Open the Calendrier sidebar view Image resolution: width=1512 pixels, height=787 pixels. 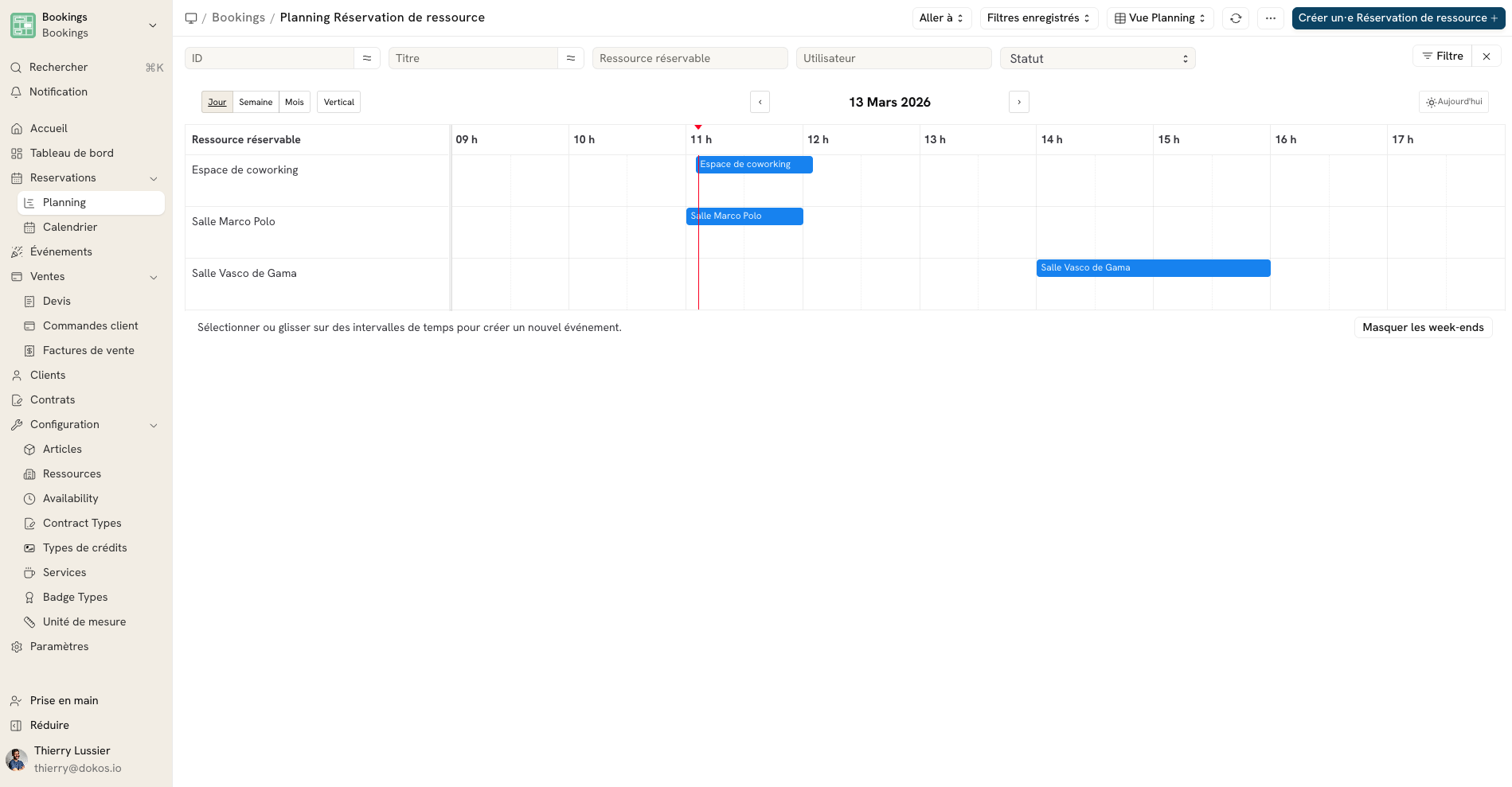(70, 227)
